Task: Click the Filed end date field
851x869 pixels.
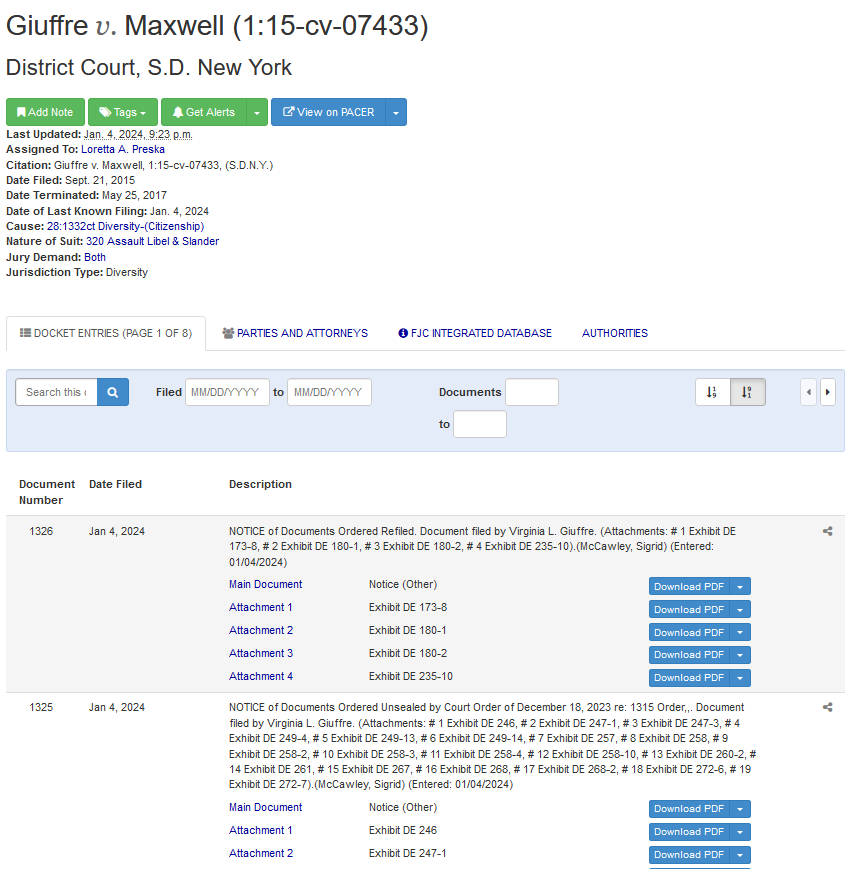Action: point(329,392)
